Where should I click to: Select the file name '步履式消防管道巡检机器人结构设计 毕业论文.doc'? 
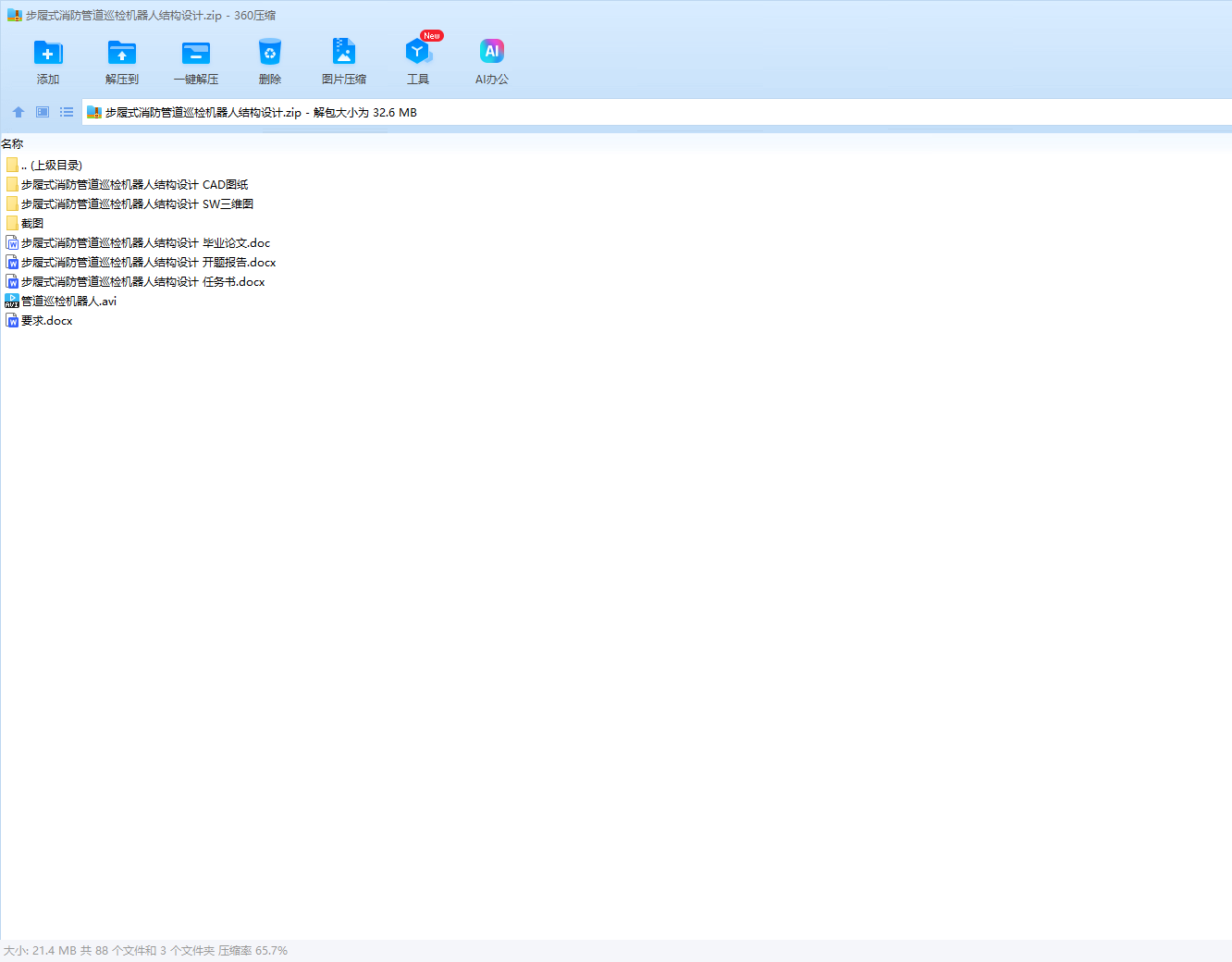coord(146,243)
